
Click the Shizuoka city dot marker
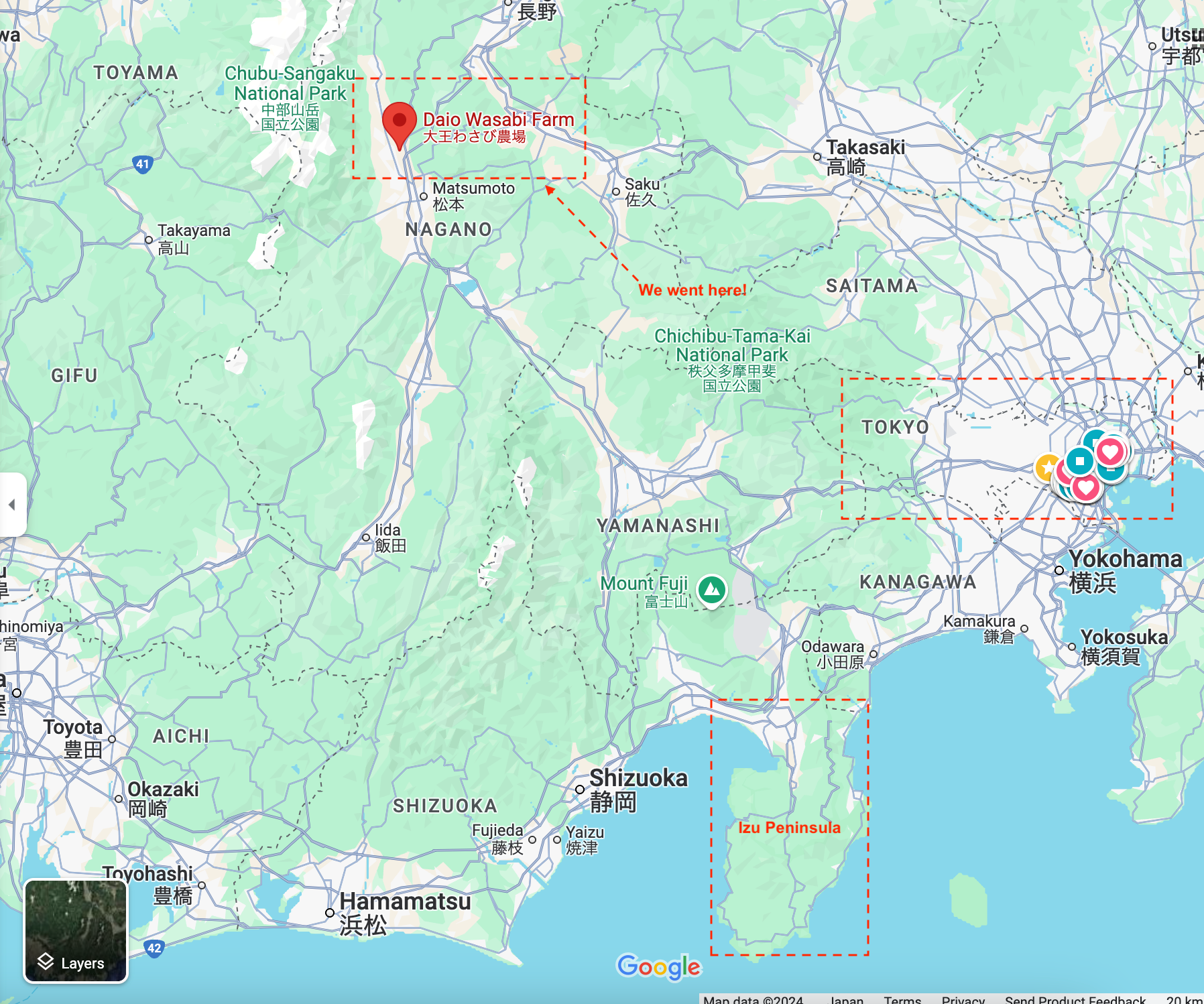click(580, 790)
